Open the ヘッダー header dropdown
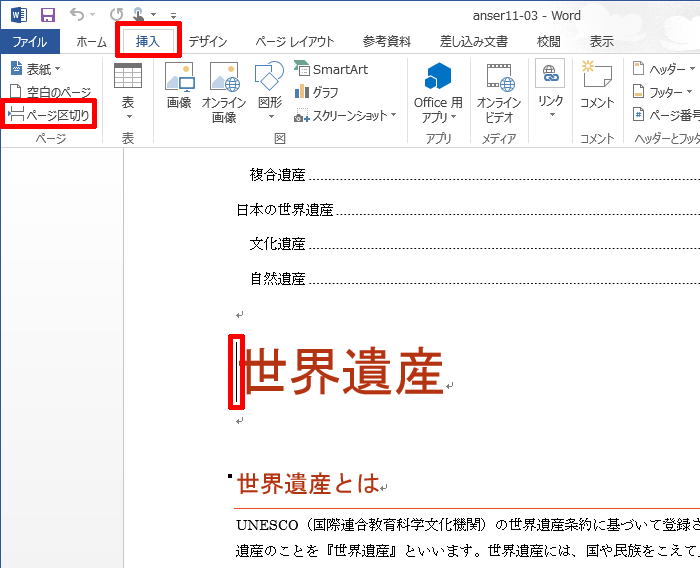700x568 pixels. pyautogui.click(x=664, y=69)
